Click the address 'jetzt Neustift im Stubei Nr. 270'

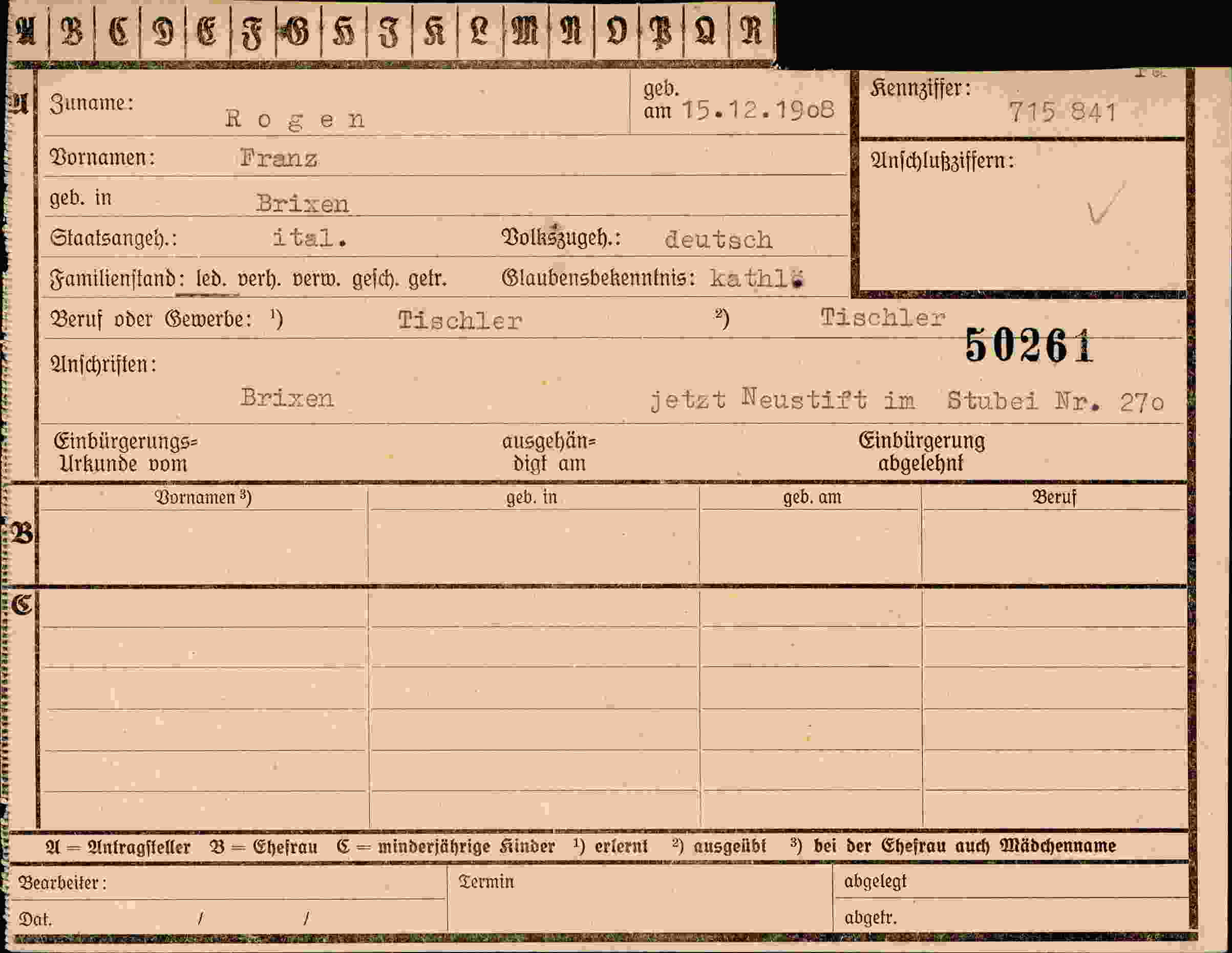tap(908, 400)
